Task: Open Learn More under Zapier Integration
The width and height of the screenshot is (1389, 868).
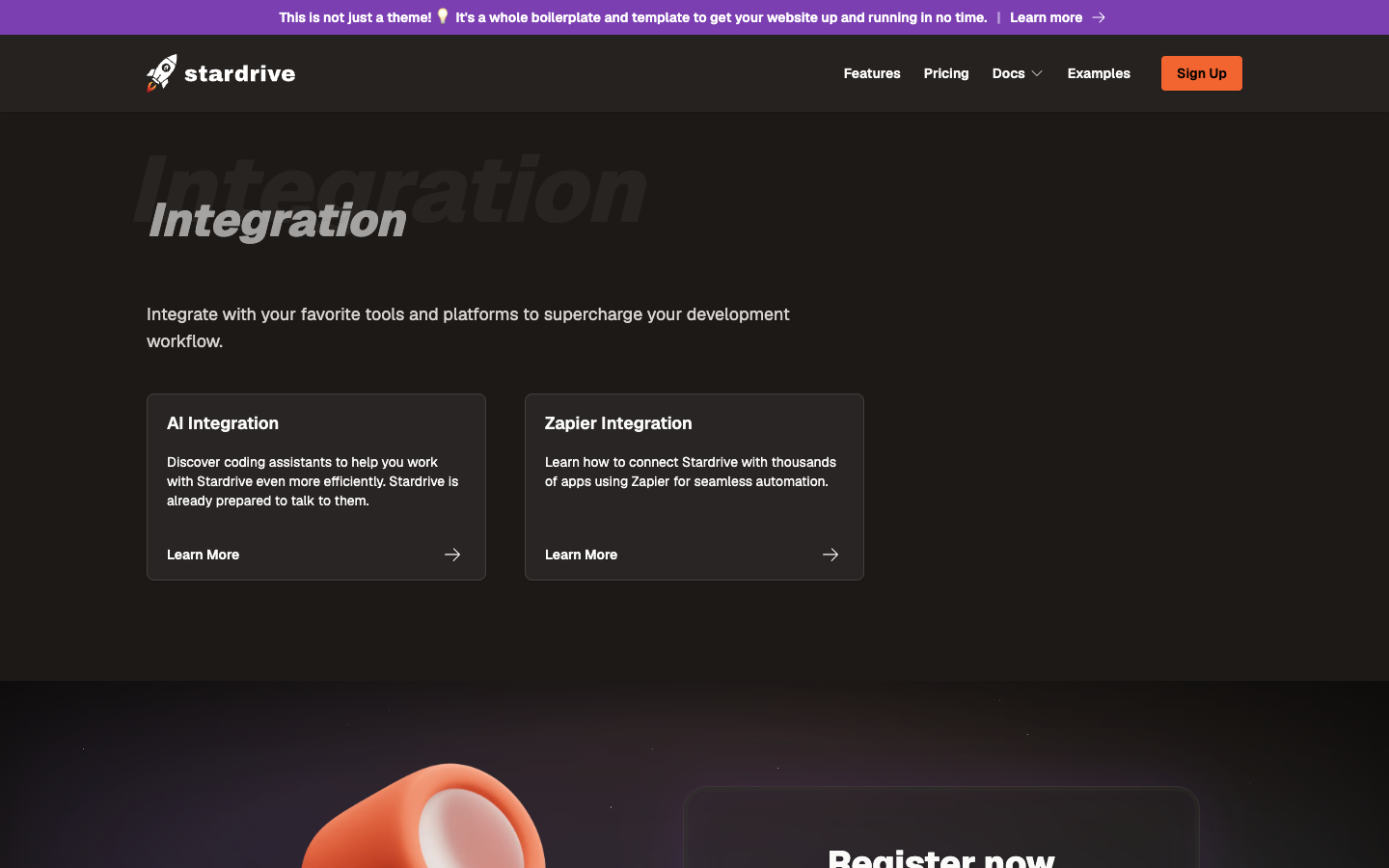Action: pos(581,555)
